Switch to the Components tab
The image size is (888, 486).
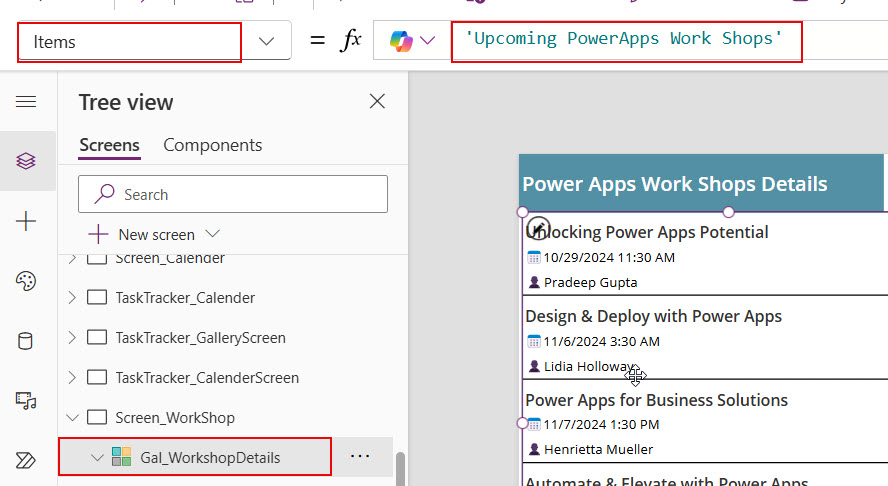click(212, 145)
